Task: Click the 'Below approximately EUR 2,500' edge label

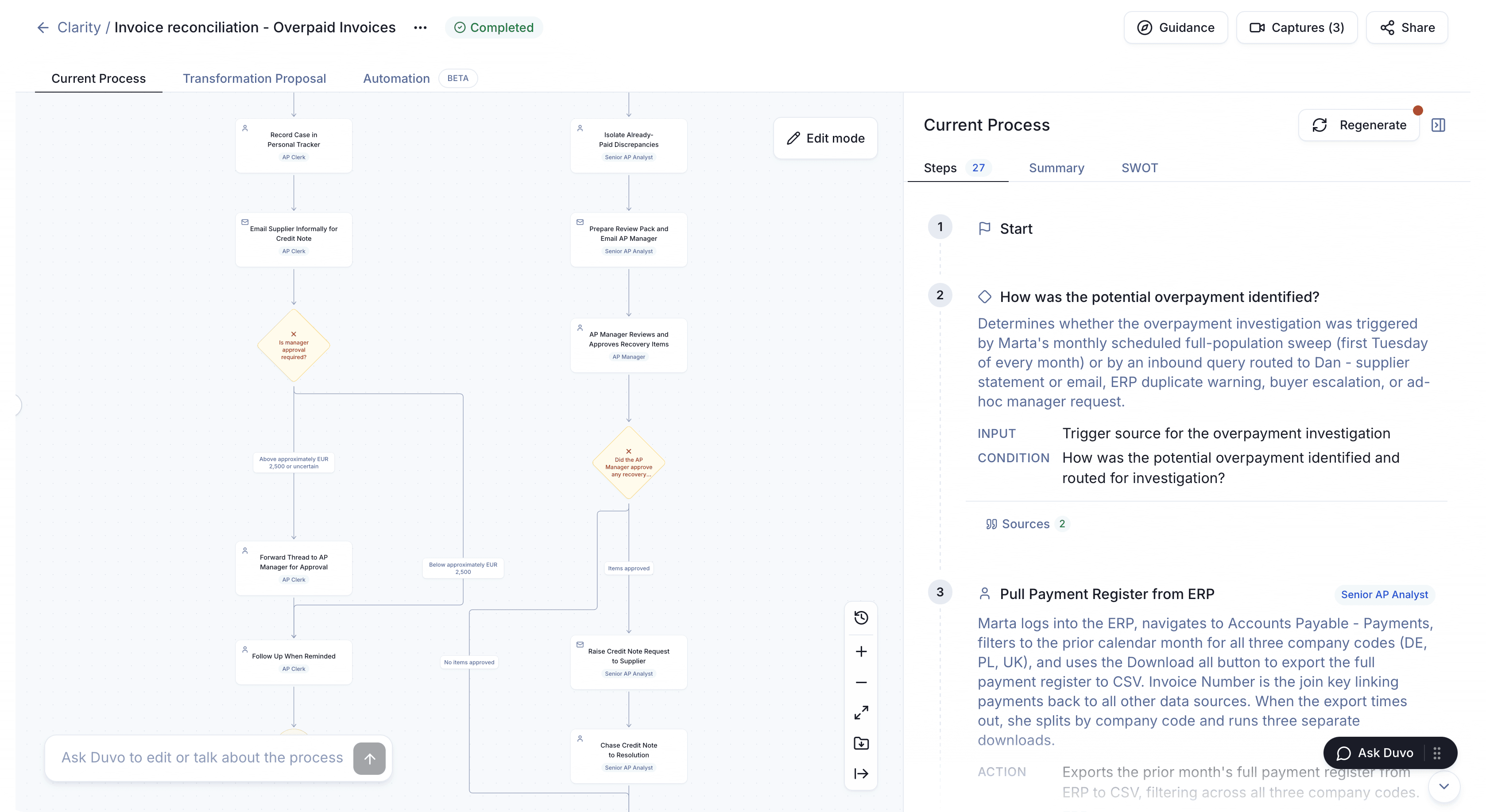Action: 463,568
